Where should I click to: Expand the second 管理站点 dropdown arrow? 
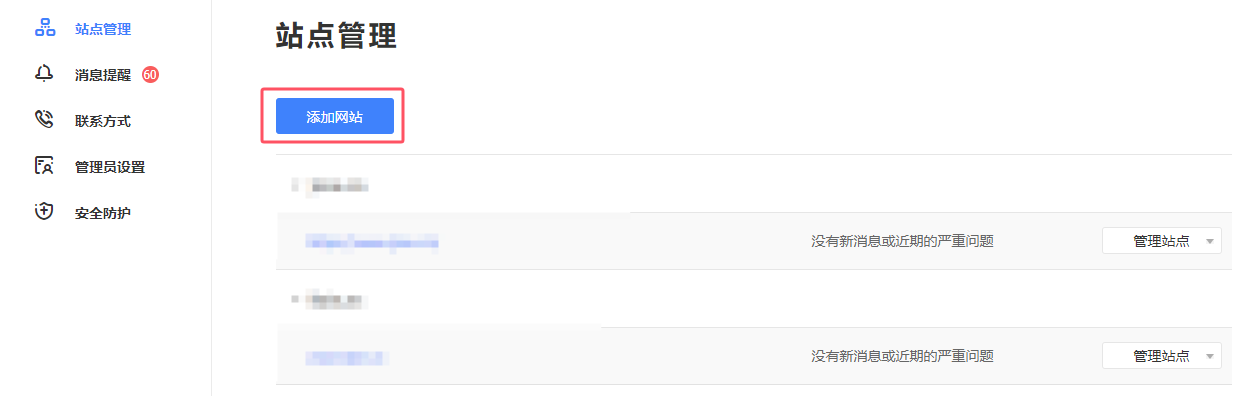(x=1210, y=357)
